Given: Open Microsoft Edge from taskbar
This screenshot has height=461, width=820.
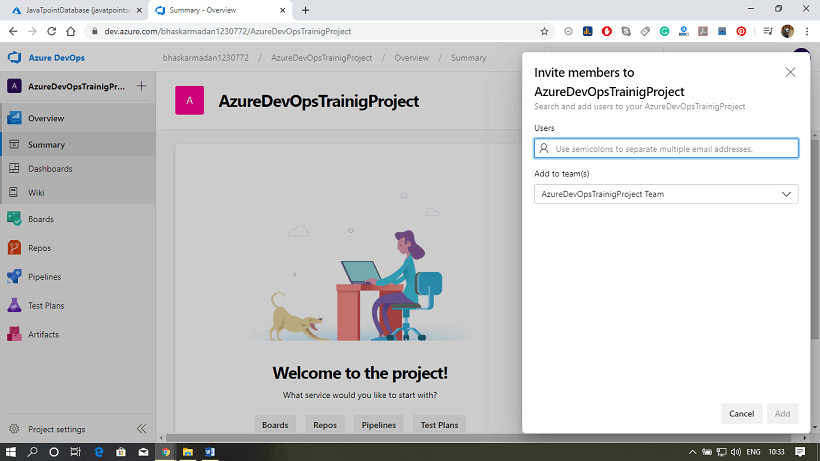Looking at the screenshot, I should tap(98, 452).
